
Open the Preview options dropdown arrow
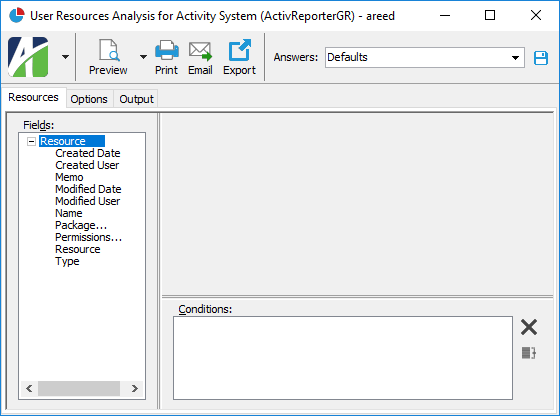pyautogui.click(x=143, y=57)
